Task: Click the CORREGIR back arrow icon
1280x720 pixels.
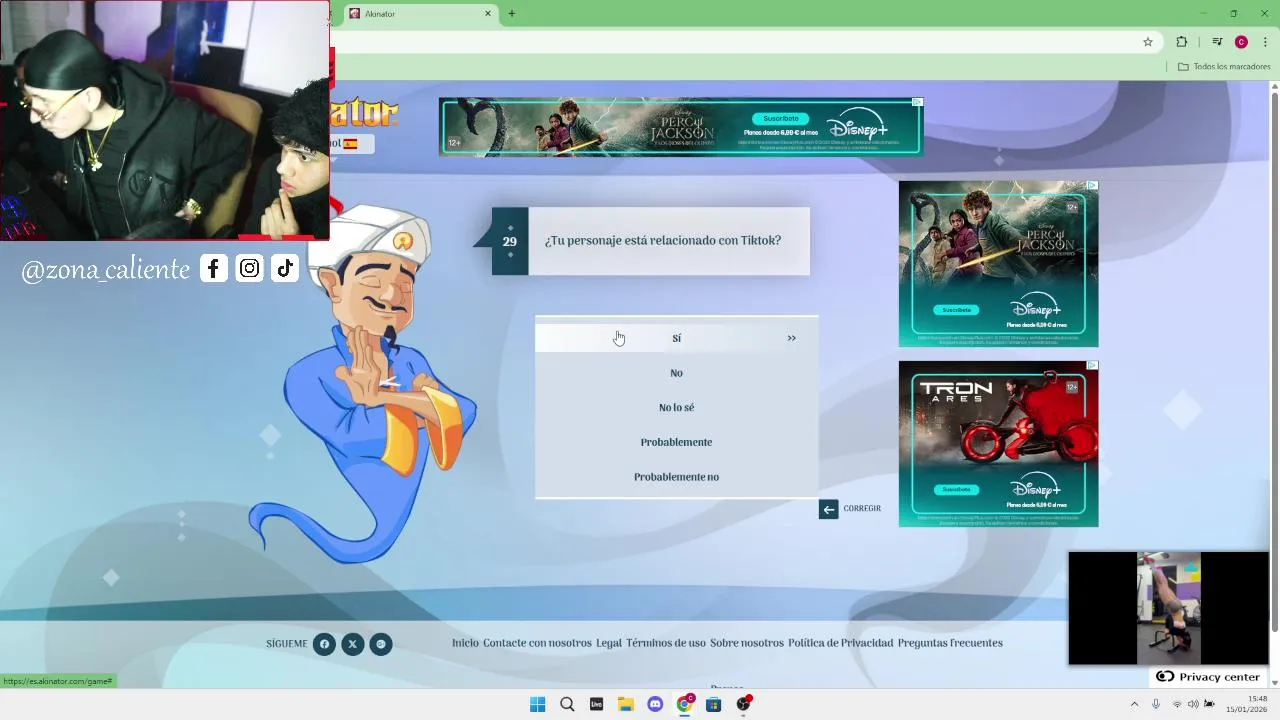Action: pyautogui.click(x=828, y=509)
